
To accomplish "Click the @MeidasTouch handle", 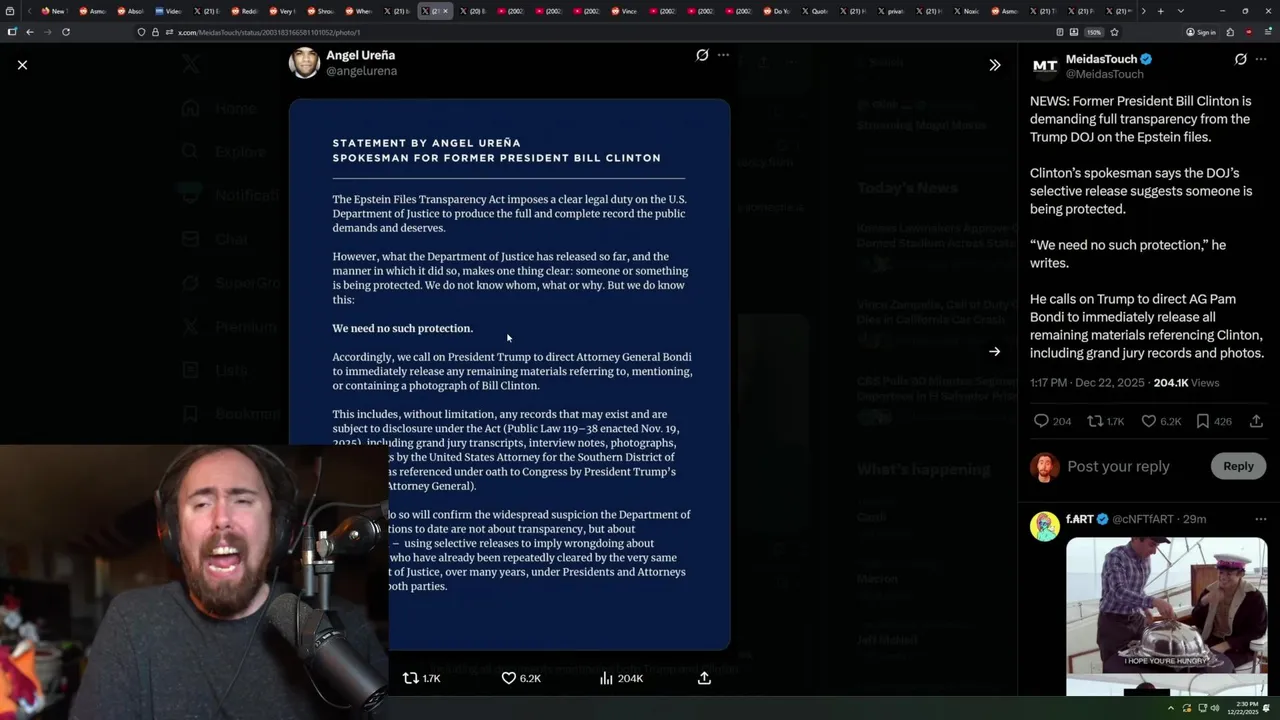I will tap(1104, 74).
